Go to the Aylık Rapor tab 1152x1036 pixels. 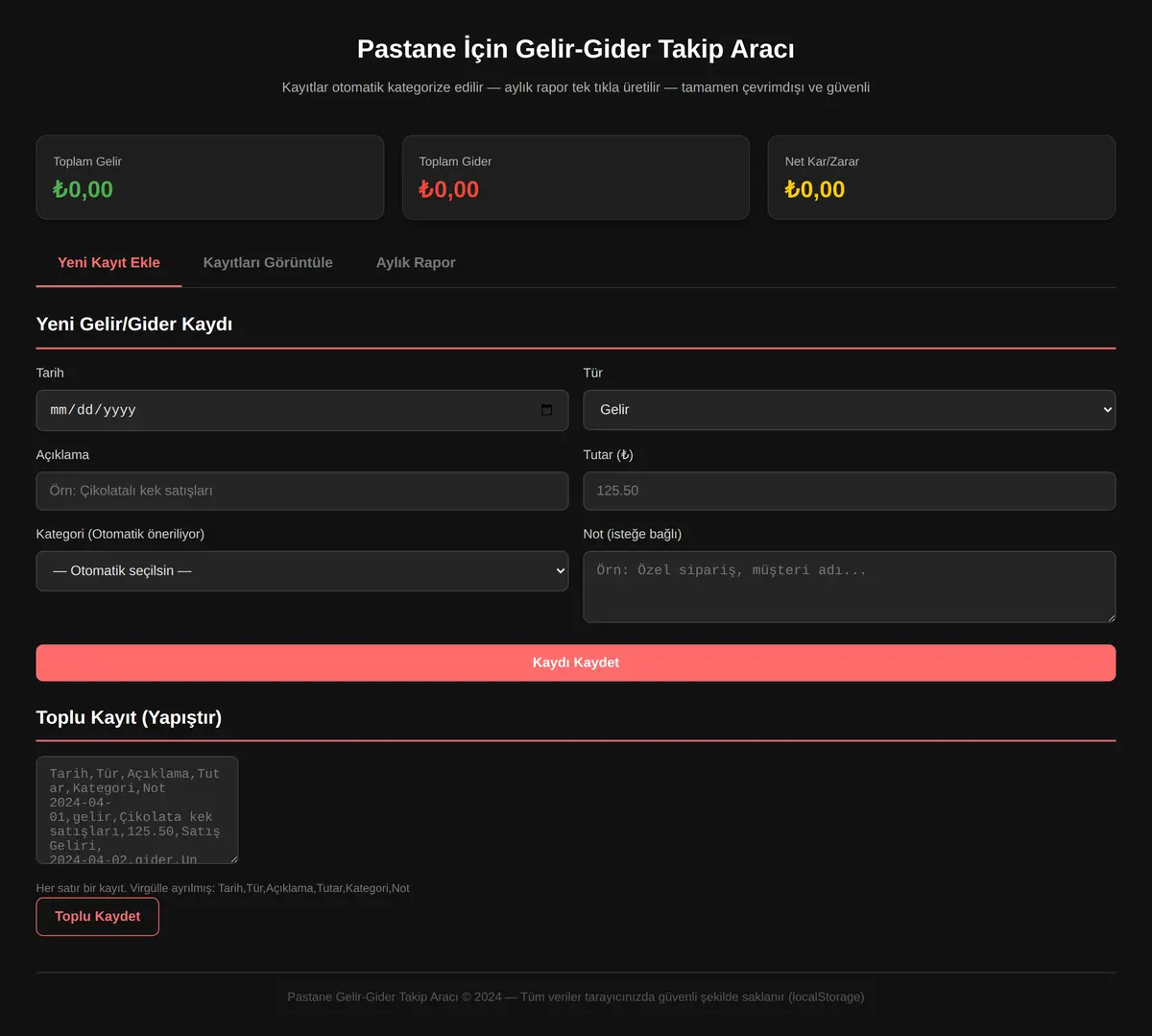pyautogui.click(x=416, y=262)
